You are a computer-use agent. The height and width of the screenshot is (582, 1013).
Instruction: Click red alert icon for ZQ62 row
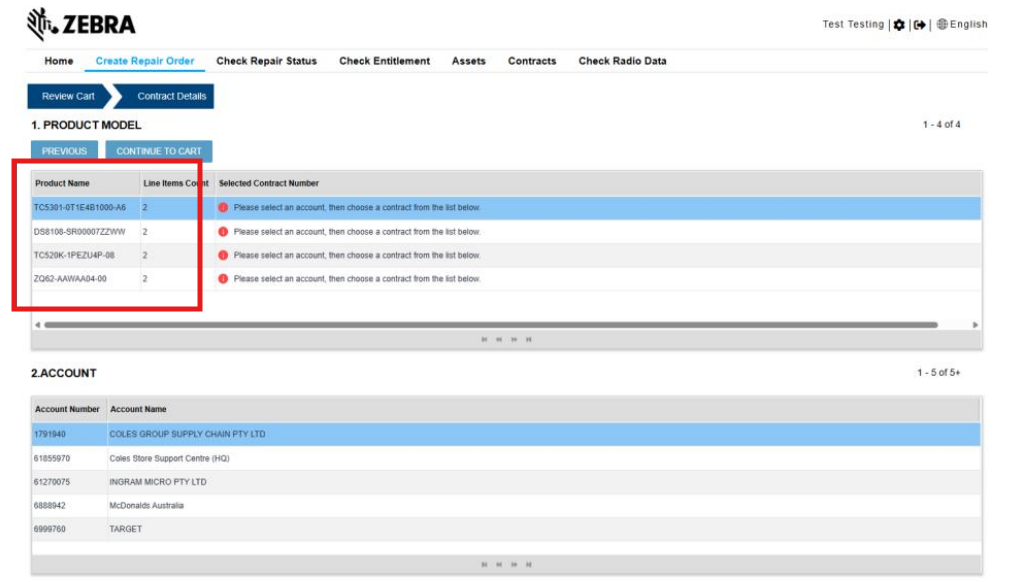tap(223, 278)
